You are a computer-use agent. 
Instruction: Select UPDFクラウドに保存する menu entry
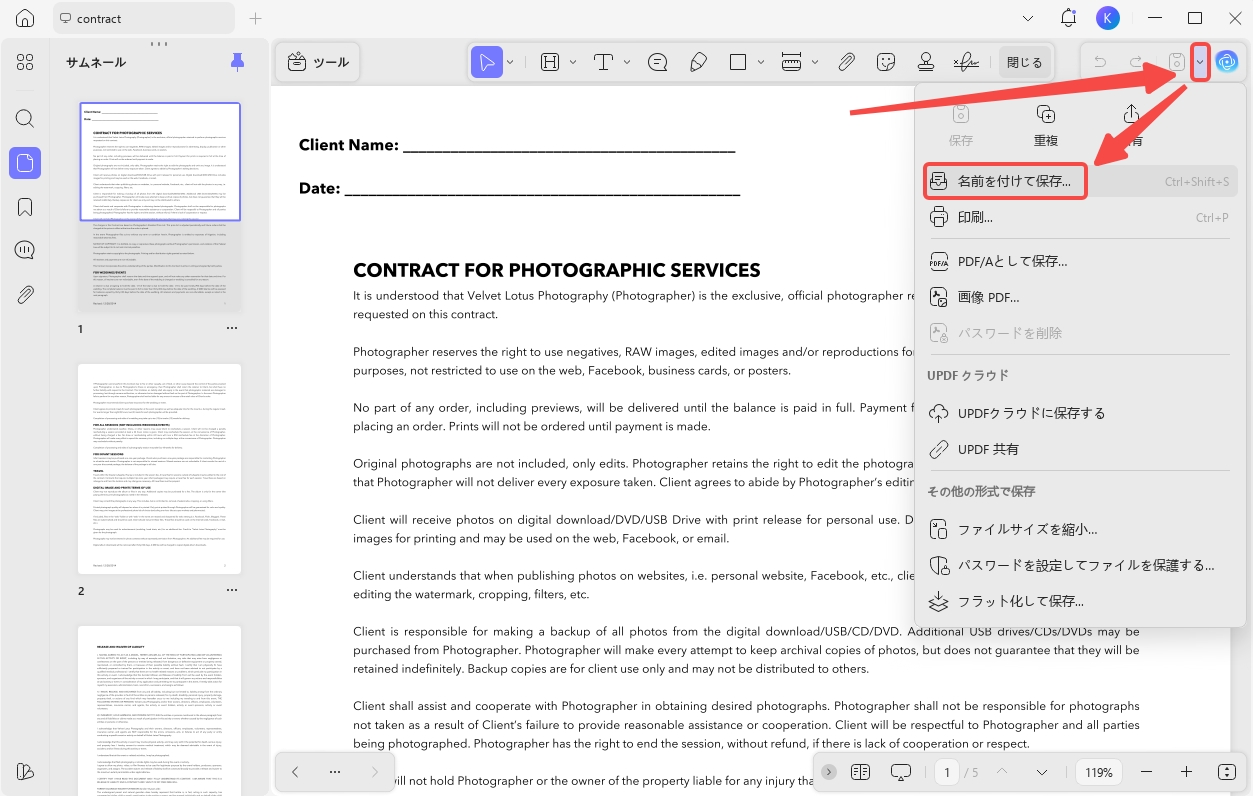coord(1079,413)
